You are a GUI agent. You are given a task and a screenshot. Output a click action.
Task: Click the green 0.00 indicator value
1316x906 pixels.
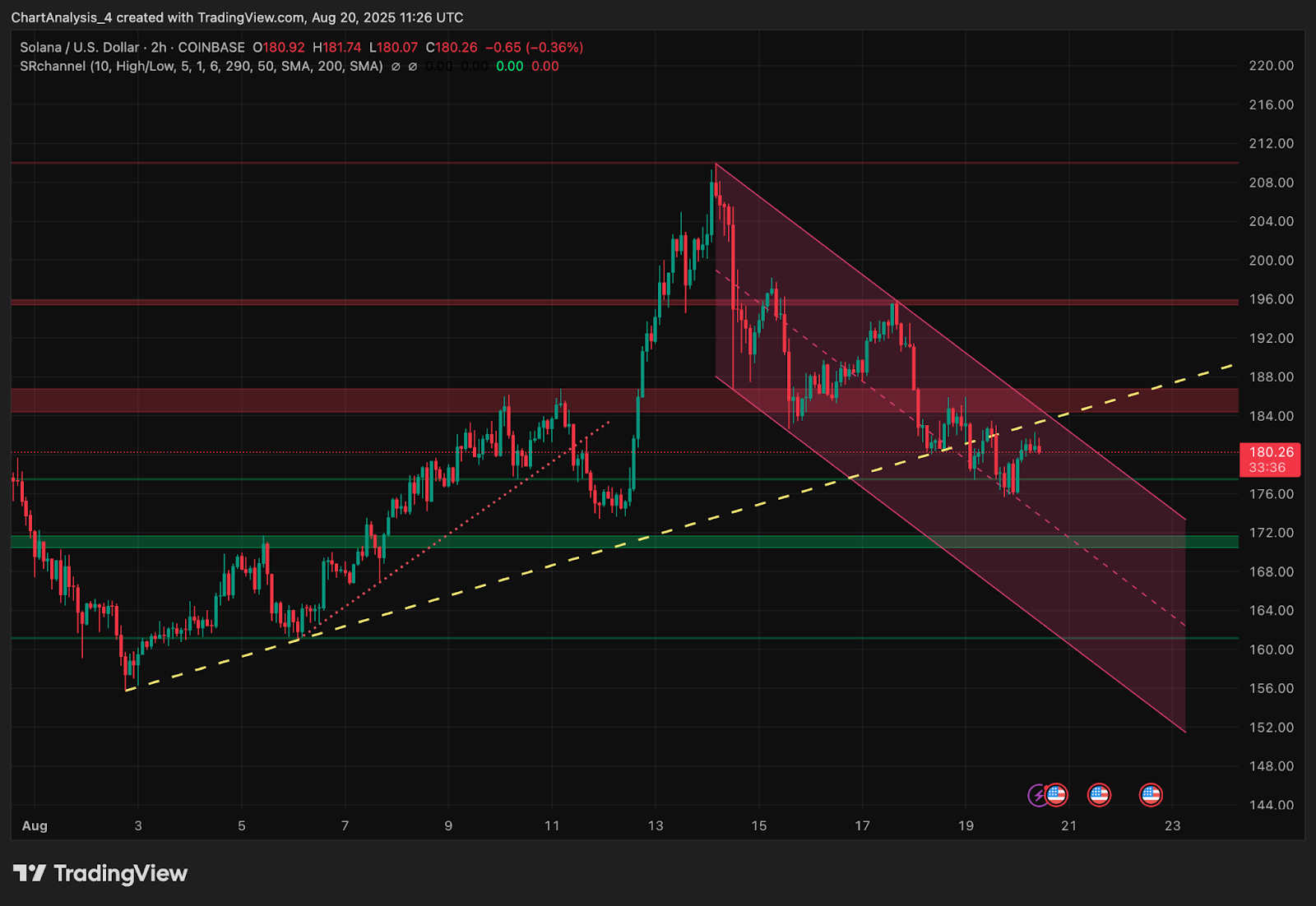click(509, 67)
